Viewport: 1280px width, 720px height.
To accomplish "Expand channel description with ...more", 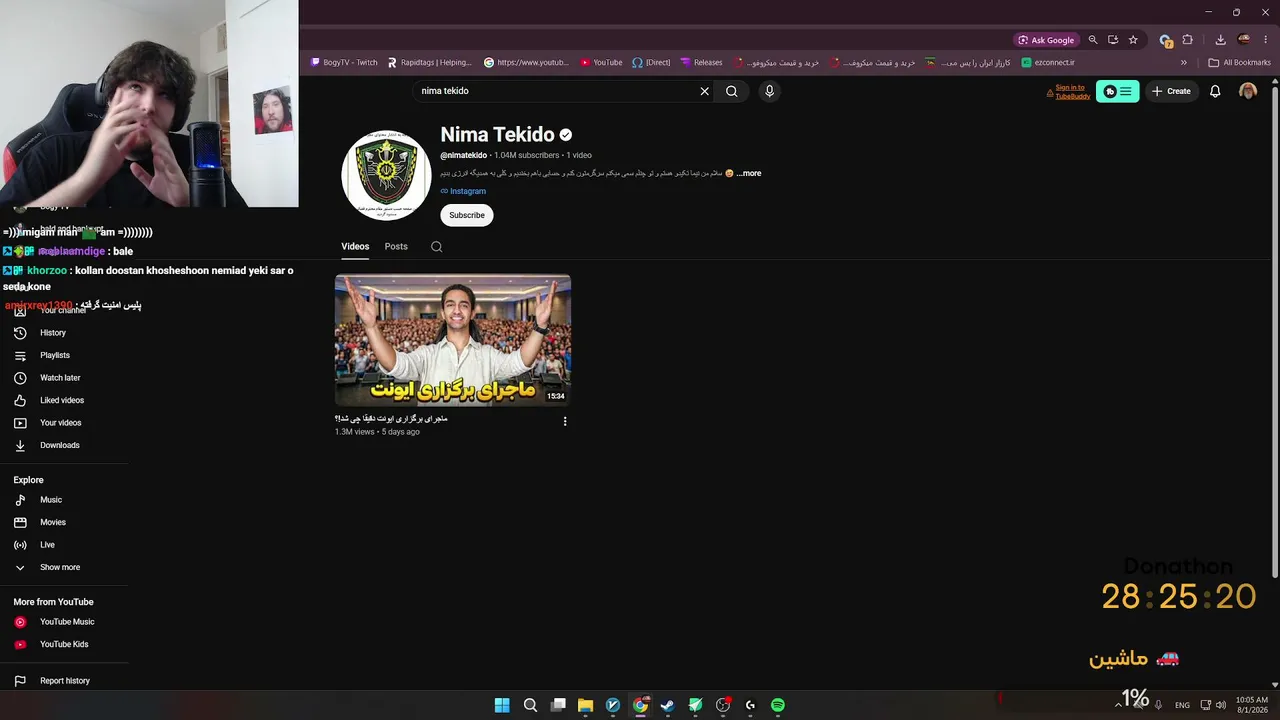I will pos(749,173).
